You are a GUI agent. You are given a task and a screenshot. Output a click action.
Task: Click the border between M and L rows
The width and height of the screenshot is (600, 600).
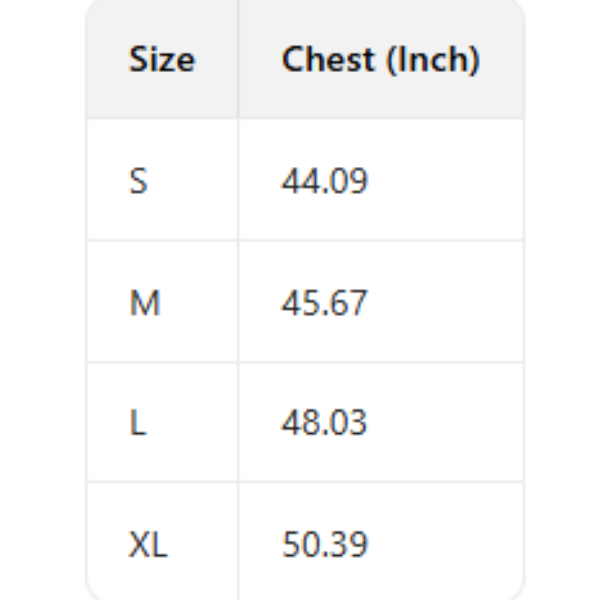click(305, 362)
